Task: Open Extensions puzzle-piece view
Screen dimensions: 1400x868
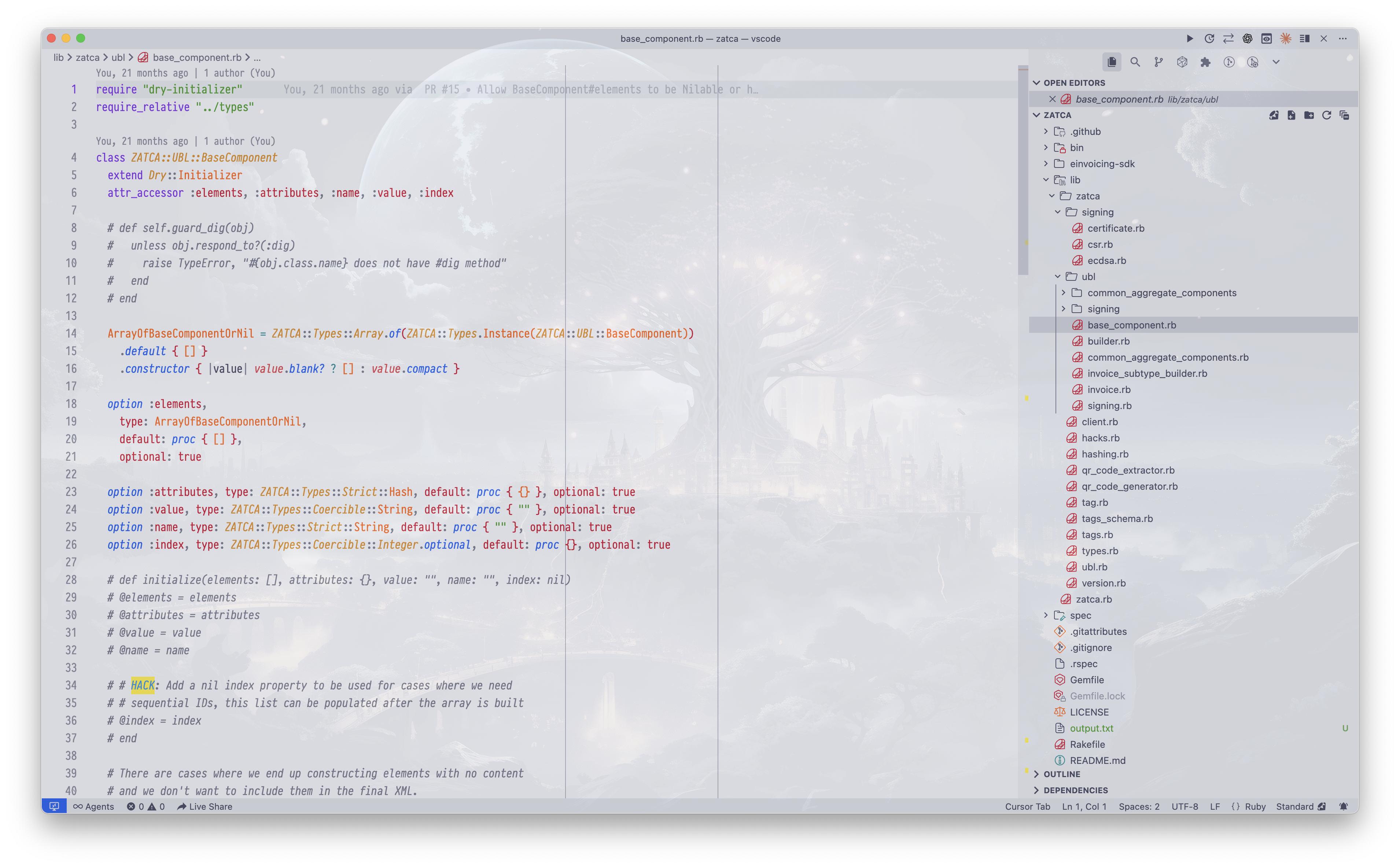Action: tap(1205, 62)
